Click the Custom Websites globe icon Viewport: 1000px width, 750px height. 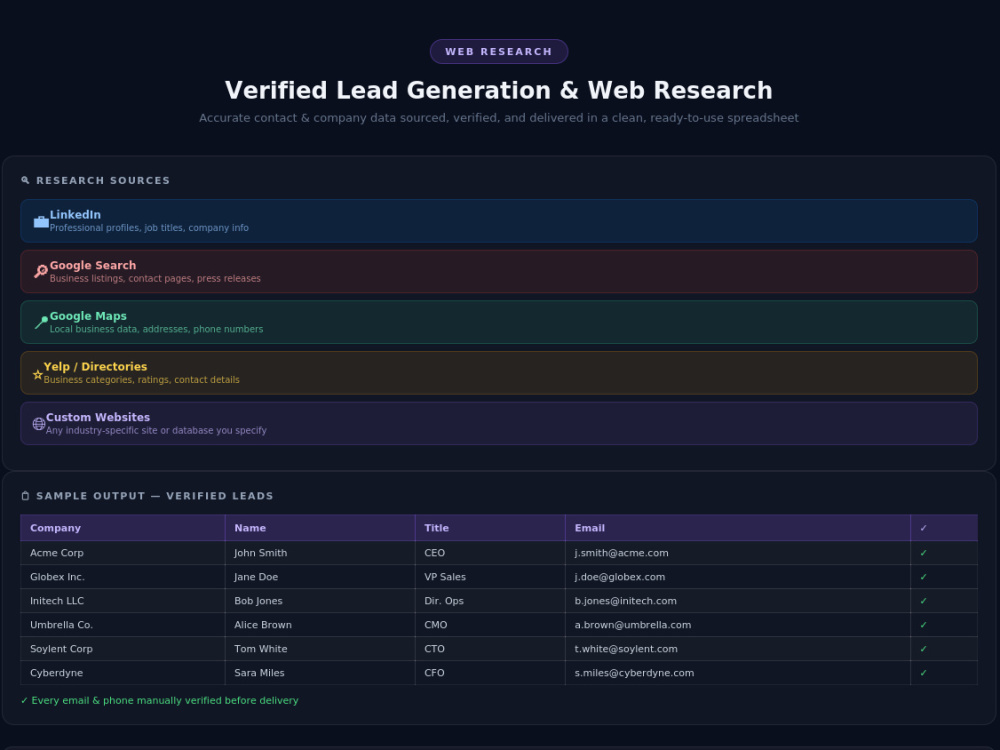[39, 423]
